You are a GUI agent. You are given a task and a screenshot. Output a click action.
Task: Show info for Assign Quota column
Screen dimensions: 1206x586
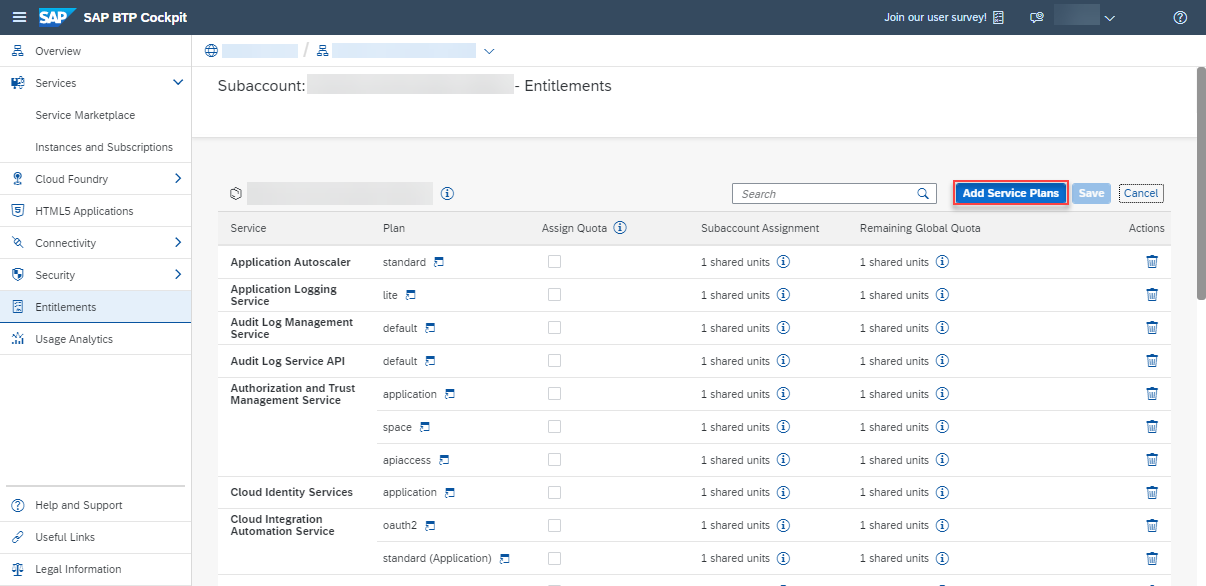click(x=620, y=228)
